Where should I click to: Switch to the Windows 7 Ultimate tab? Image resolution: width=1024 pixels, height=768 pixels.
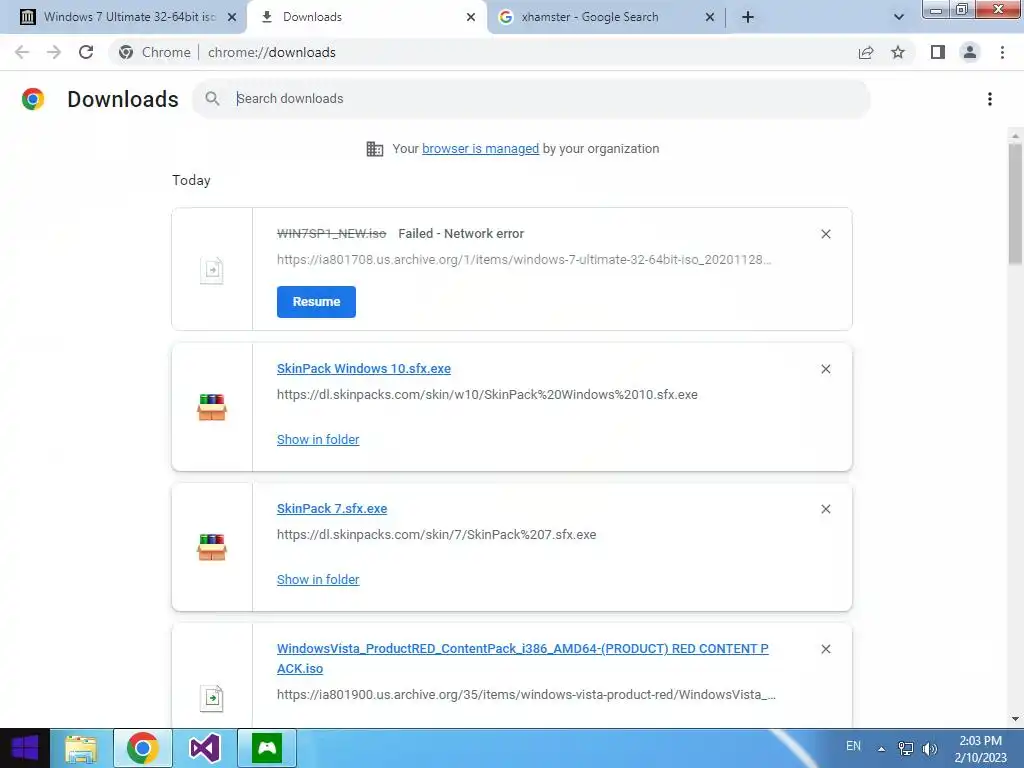(x=122, y=17)
